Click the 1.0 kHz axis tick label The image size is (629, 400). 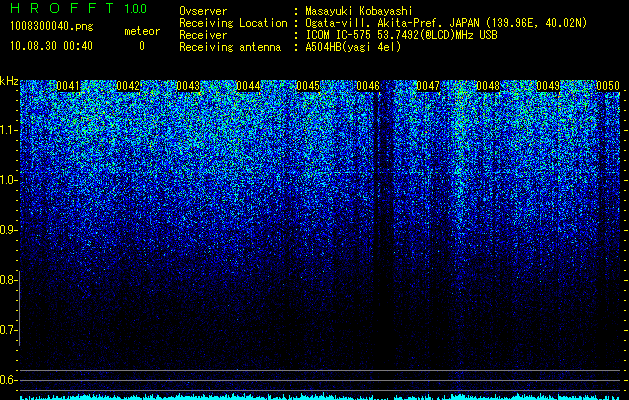(8, 181)
